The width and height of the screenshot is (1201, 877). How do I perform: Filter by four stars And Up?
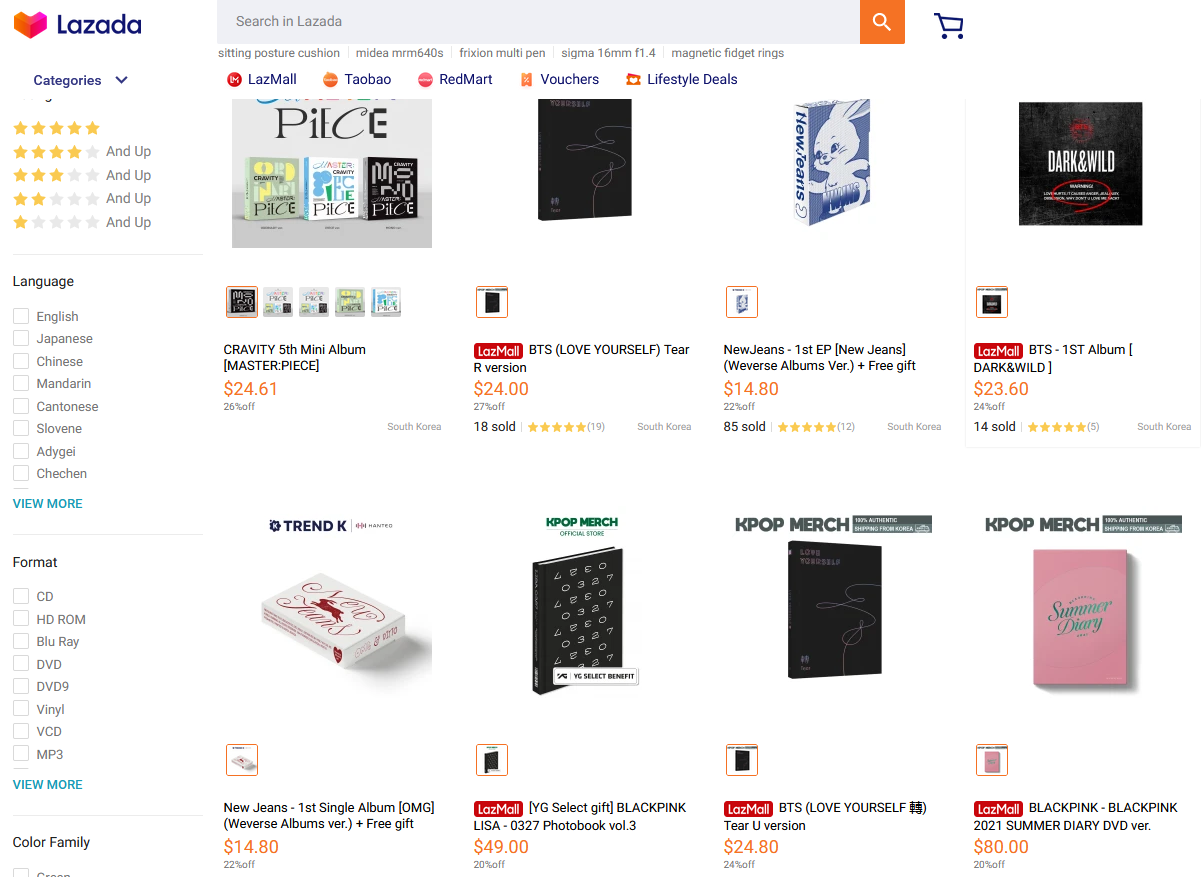pyautogui.click(x=81, y=152)
